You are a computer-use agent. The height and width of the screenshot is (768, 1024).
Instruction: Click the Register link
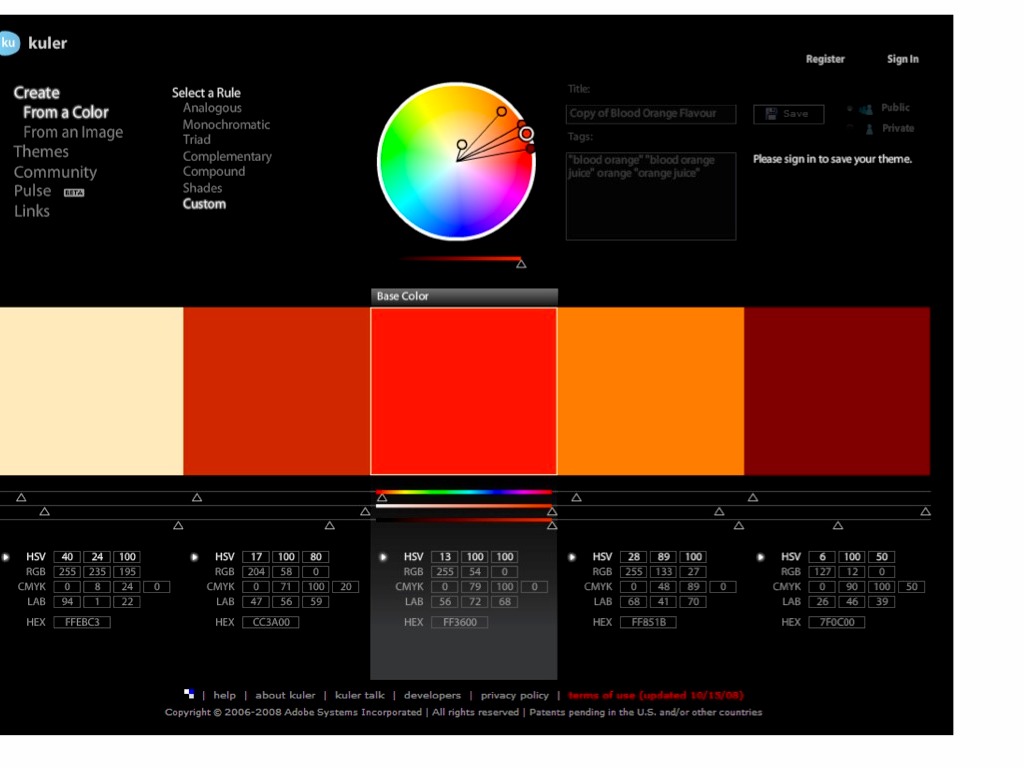825,59
